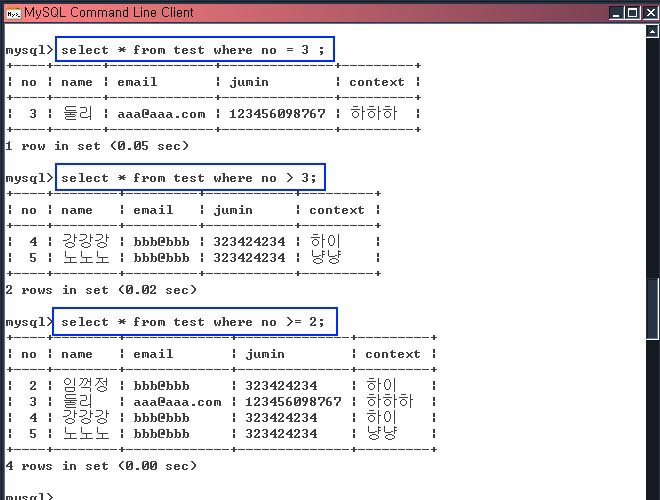Maximize the MySQL Command Line Client window

coord(633,13)
